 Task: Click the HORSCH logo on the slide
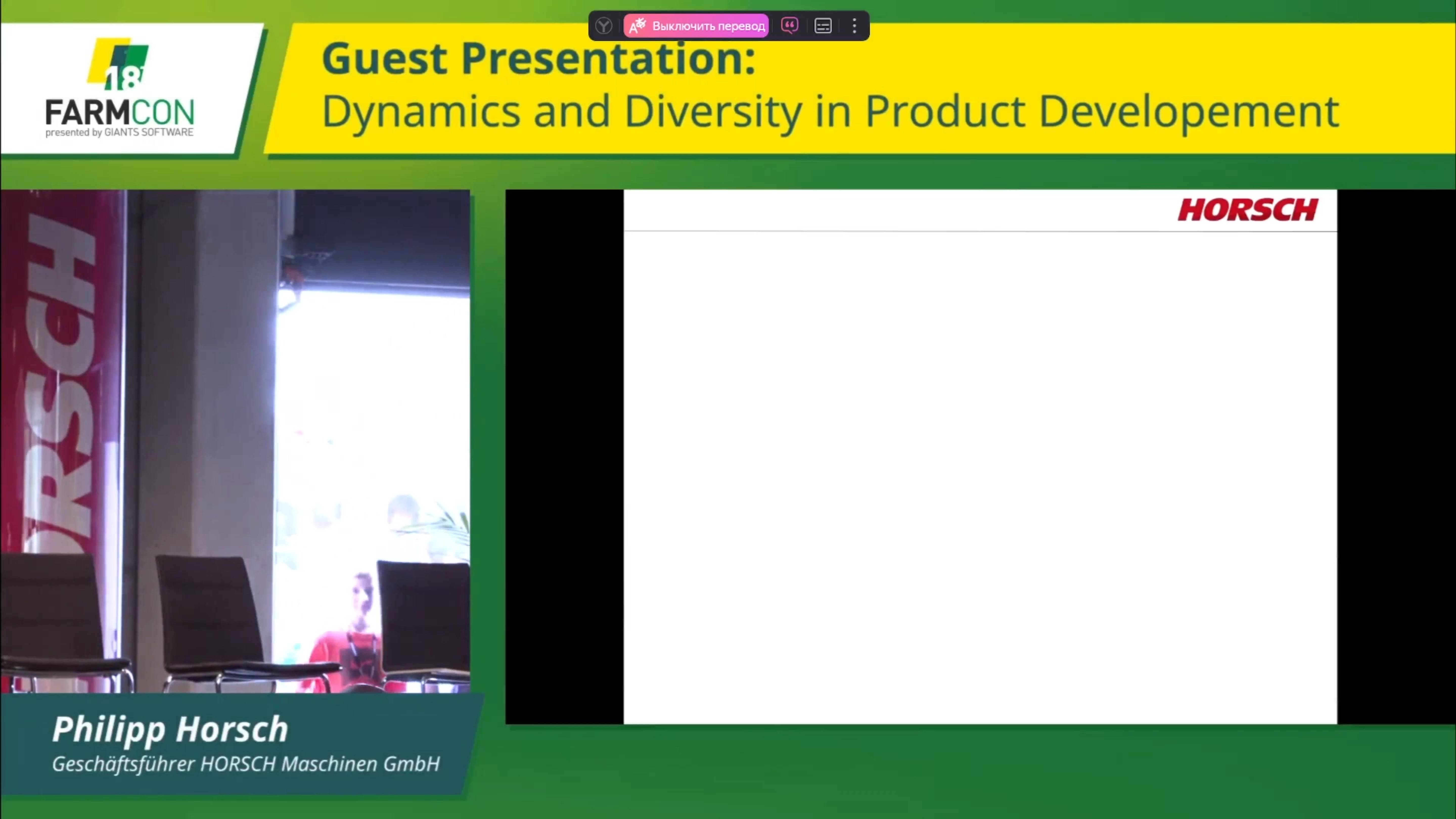[x=1248, y=210]
